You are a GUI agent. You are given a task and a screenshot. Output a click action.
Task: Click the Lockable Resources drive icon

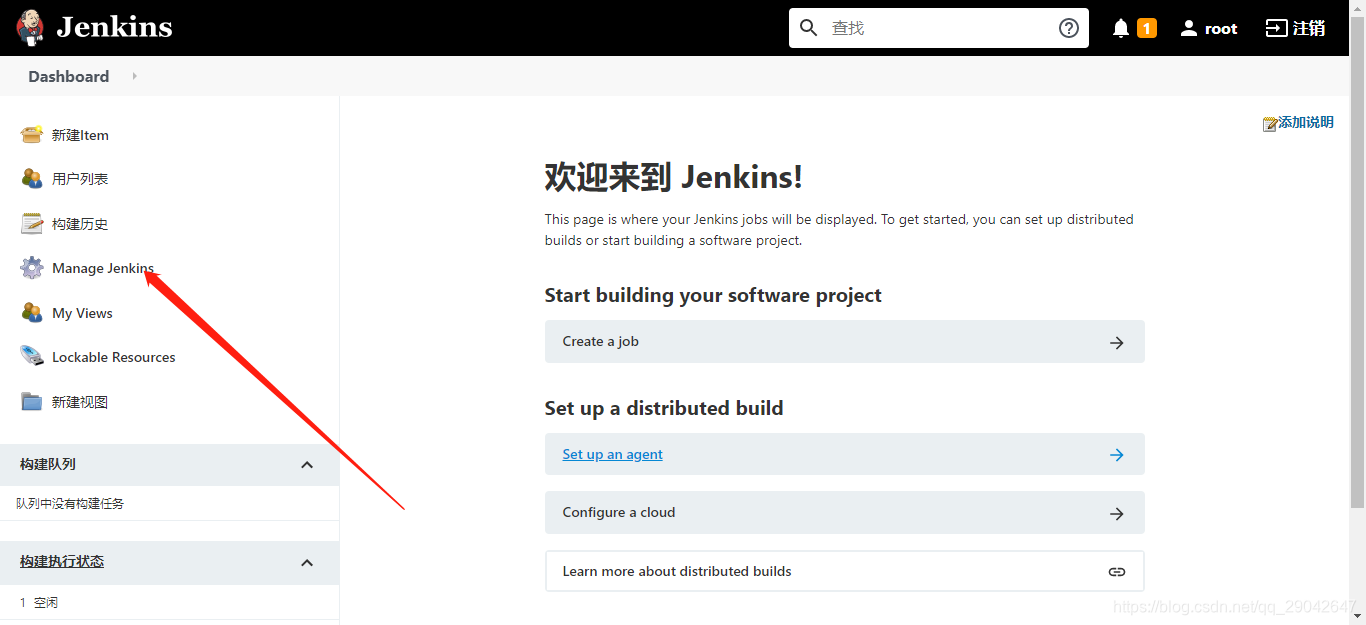click(x=32, y=356)
